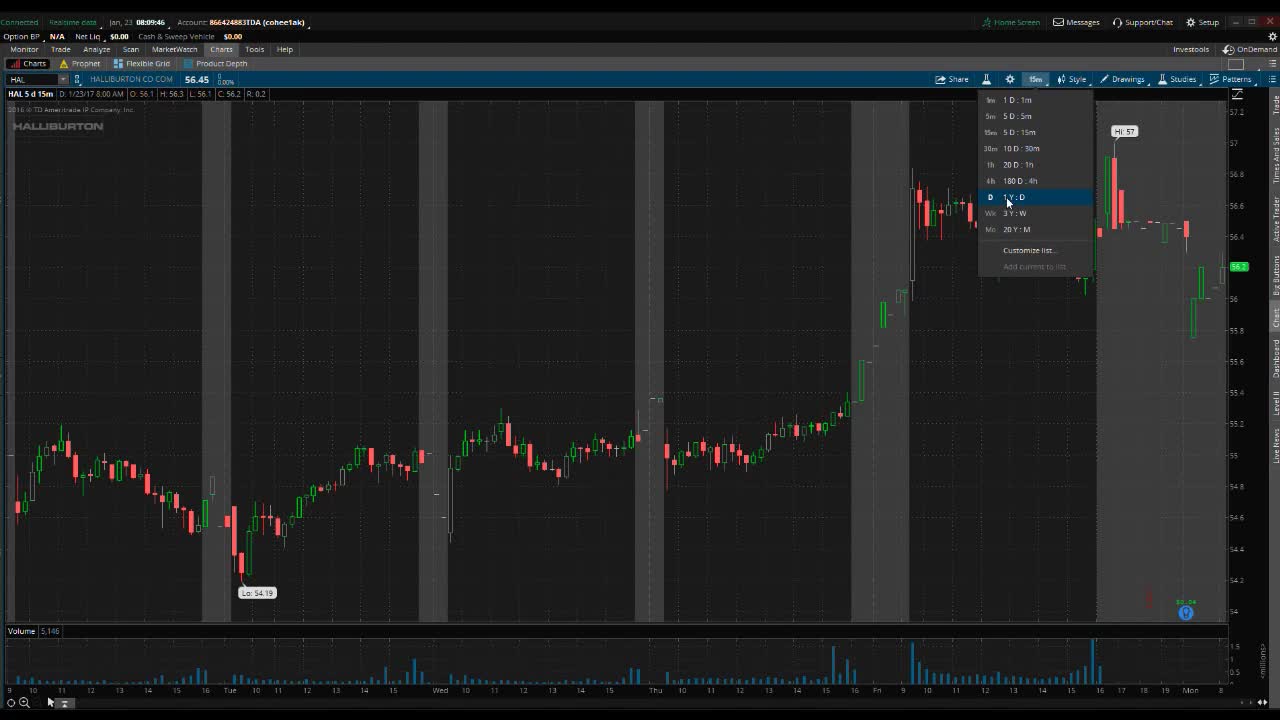Open the Dashboard side tab

point(1275,358)
